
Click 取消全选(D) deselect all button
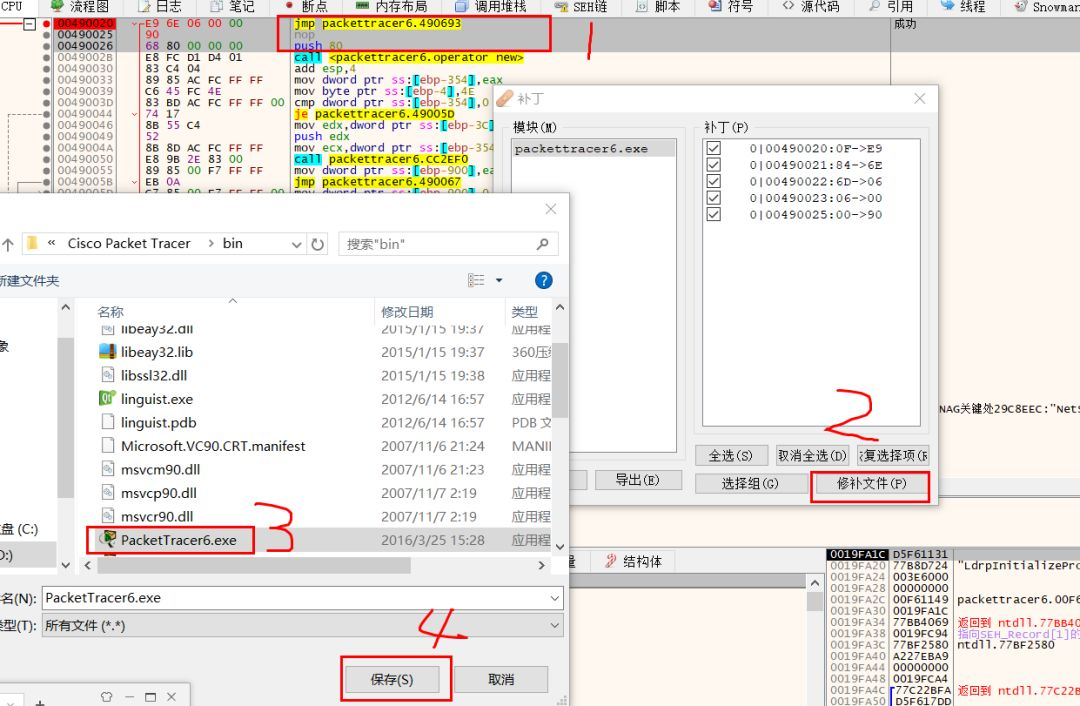[x=811, y=455]
